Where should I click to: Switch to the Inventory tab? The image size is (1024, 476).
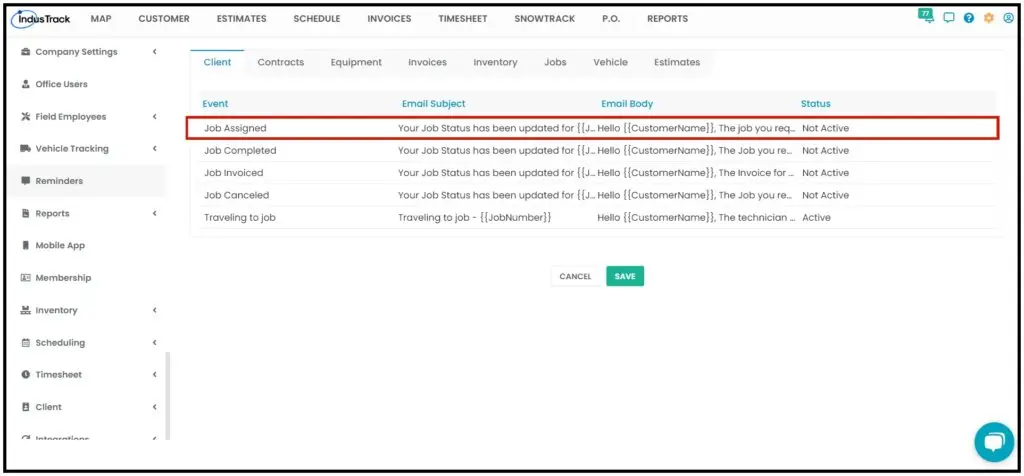click(x=496, y=62)
